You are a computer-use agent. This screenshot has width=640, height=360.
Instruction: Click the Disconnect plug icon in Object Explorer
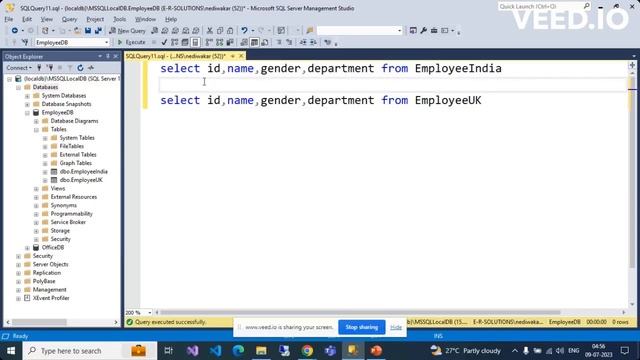click(x=50, y=68)
